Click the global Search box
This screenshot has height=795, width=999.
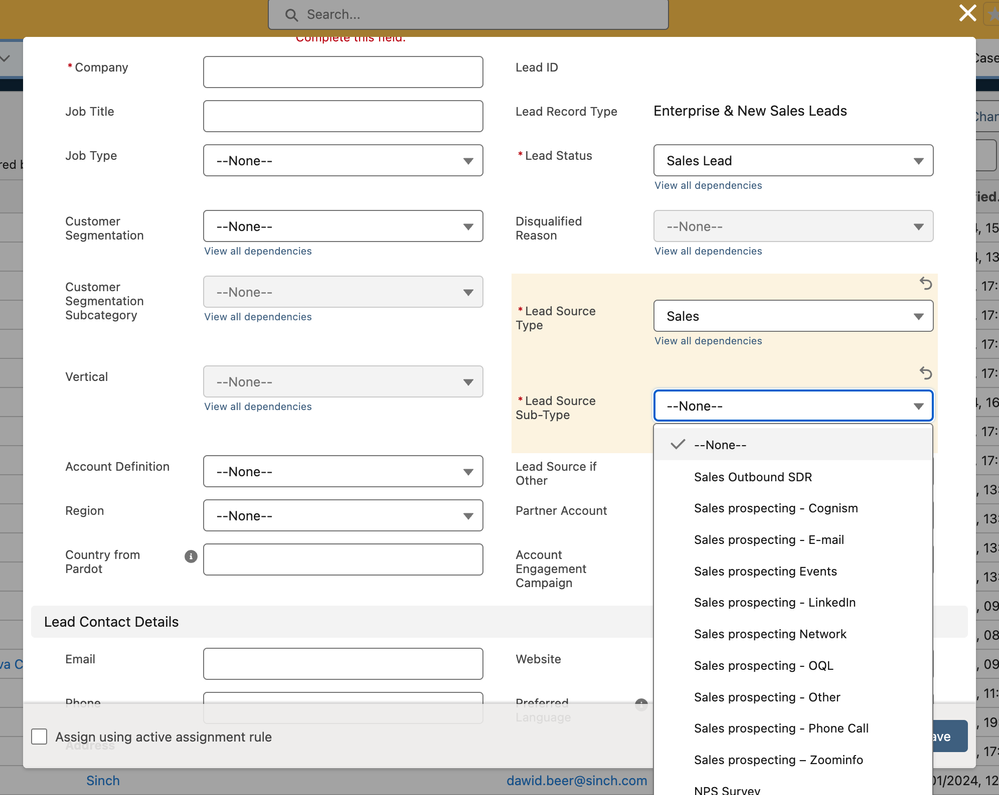click(x=468, y=14)
